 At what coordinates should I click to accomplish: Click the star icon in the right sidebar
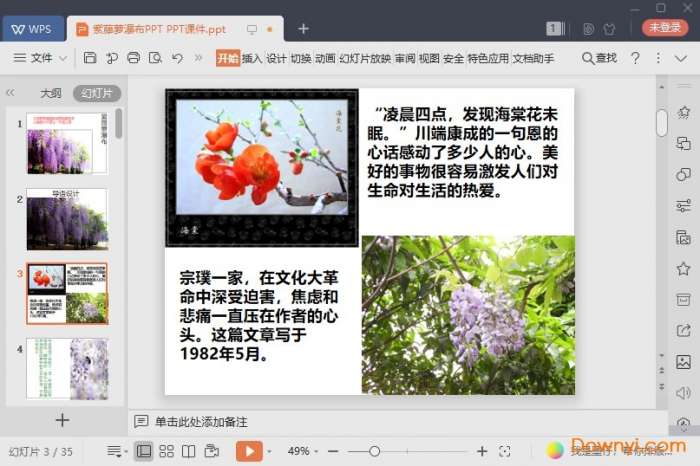click(683, 269)
